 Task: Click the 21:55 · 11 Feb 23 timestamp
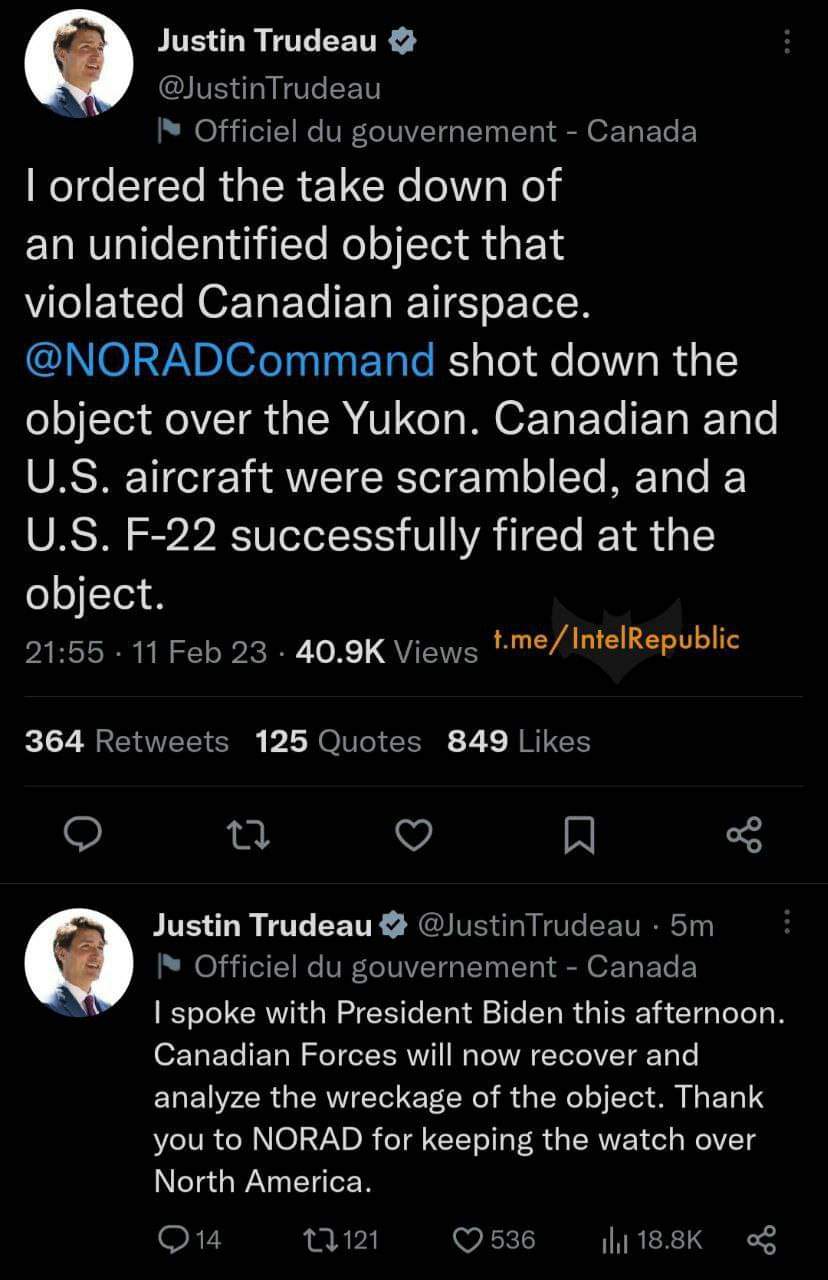[x=146, y=652]
